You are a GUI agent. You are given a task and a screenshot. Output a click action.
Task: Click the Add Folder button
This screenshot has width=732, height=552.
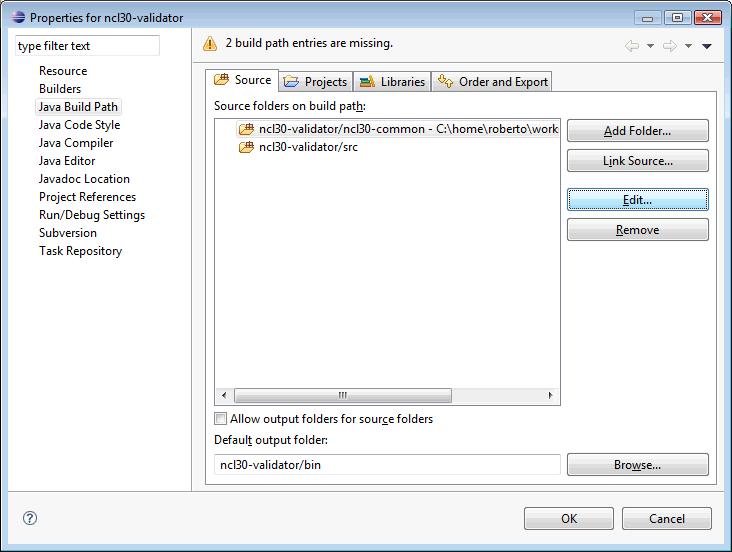point(637,131)
